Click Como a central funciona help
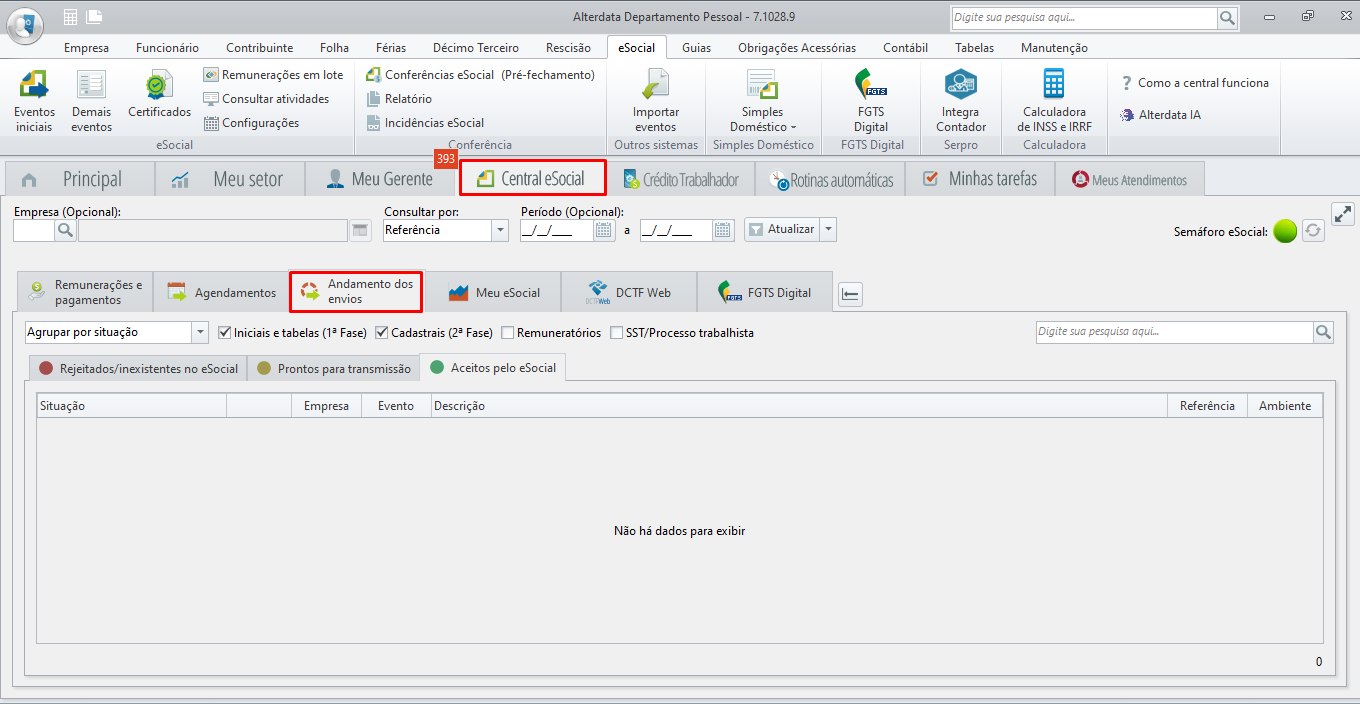Screen dimensions: 1360x704 click(1195, 83)
